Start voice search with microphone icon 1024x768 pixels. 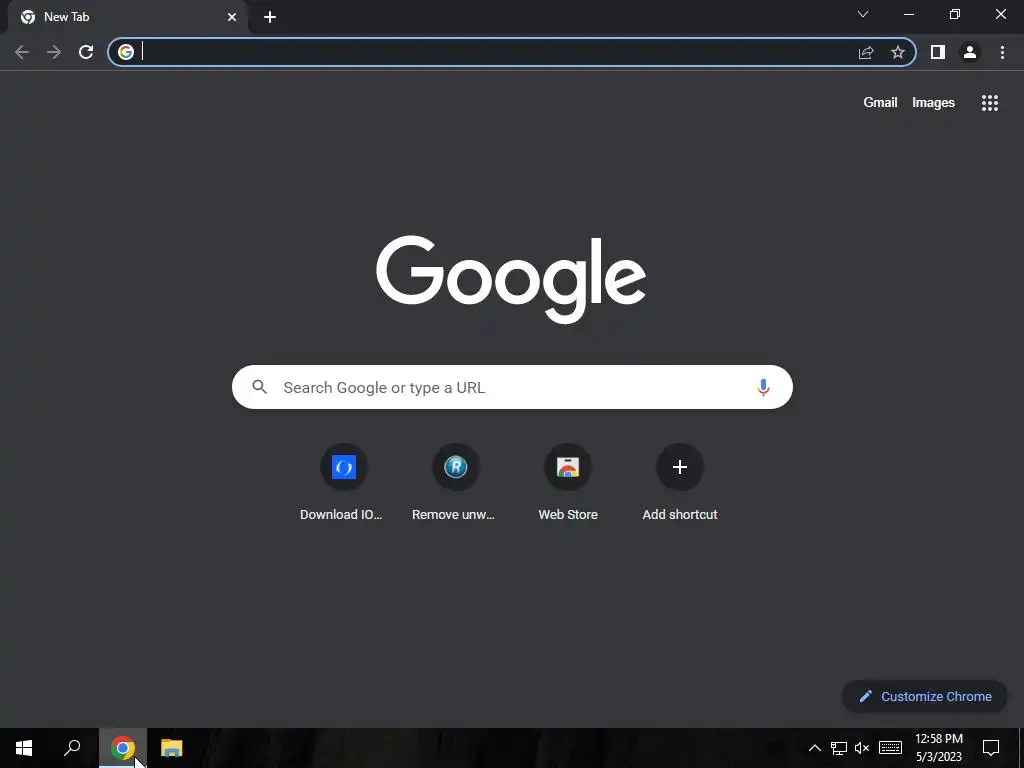pyautogui.click(x=763, y=387)
